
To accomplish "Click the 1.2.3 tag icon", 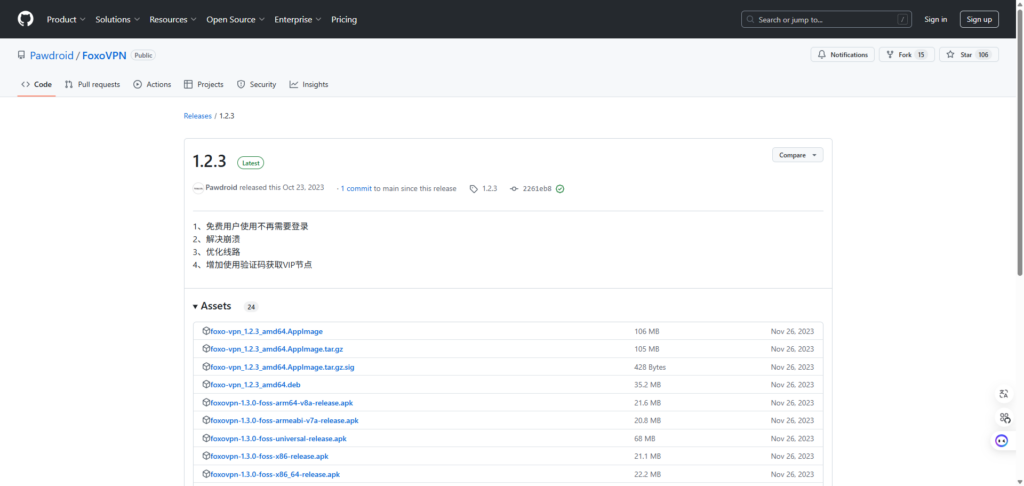I will [x=474, y=188].
